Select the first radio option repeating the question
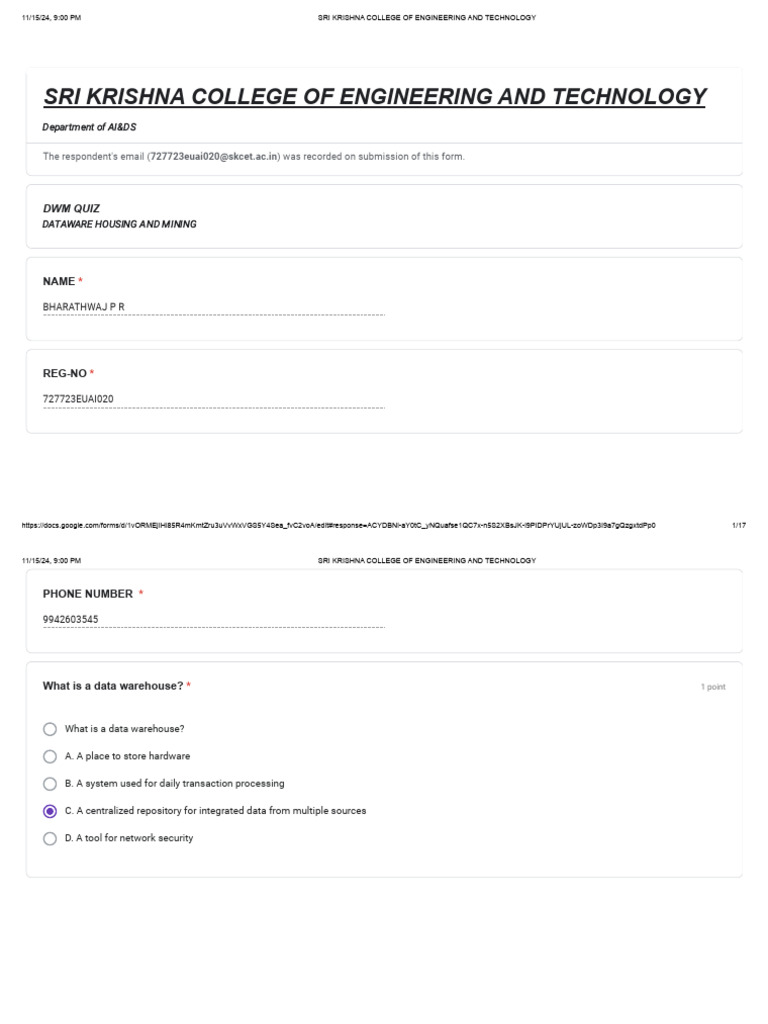This screenshot has width=768, height=1024. click(50, 730)
